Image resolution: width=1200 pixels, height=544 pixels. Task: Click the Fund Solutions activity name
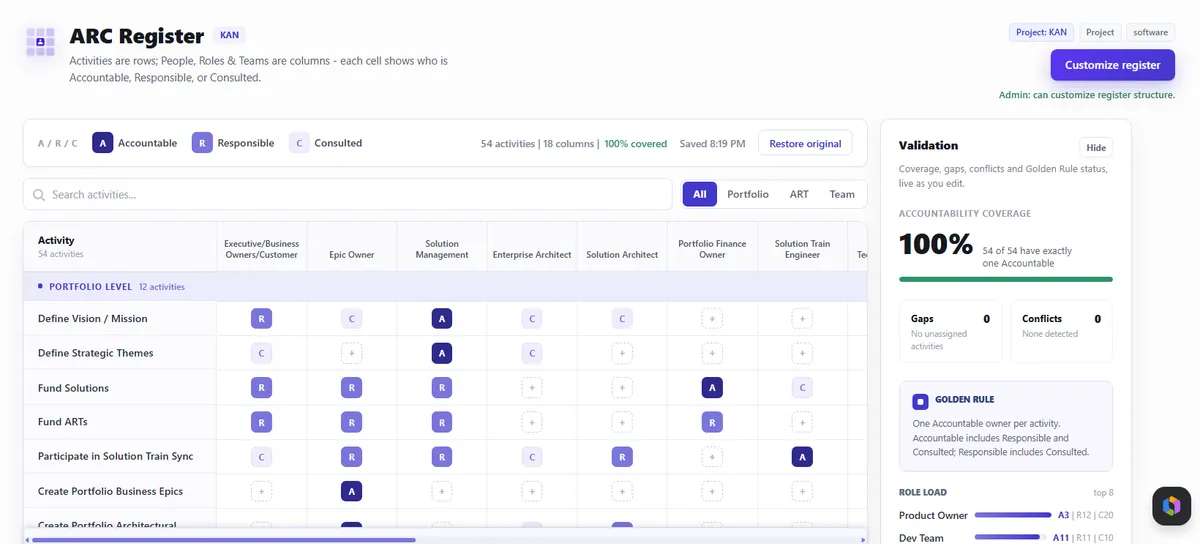tap(73, 388)
